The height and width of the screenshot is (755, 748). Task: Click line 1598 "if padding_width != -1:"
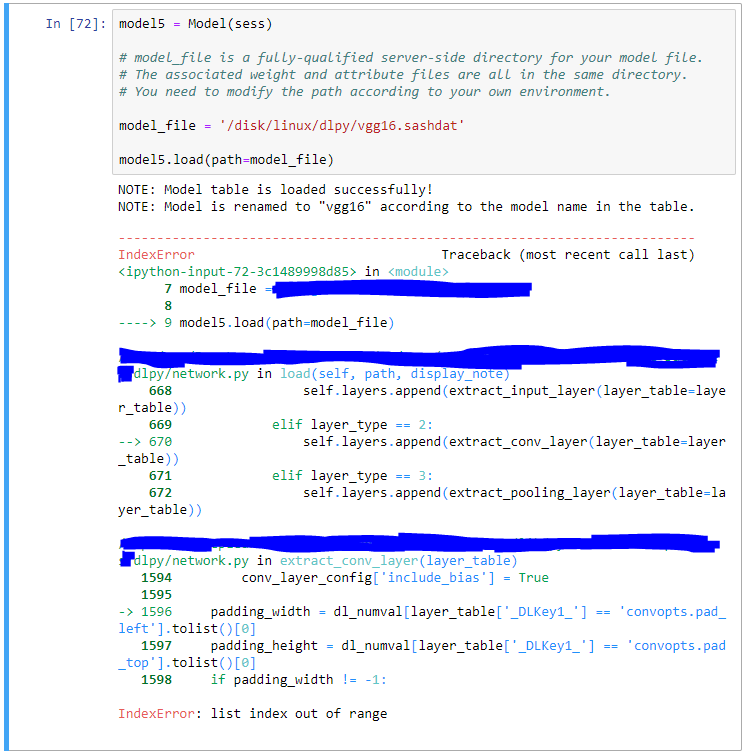coord(264,679)
